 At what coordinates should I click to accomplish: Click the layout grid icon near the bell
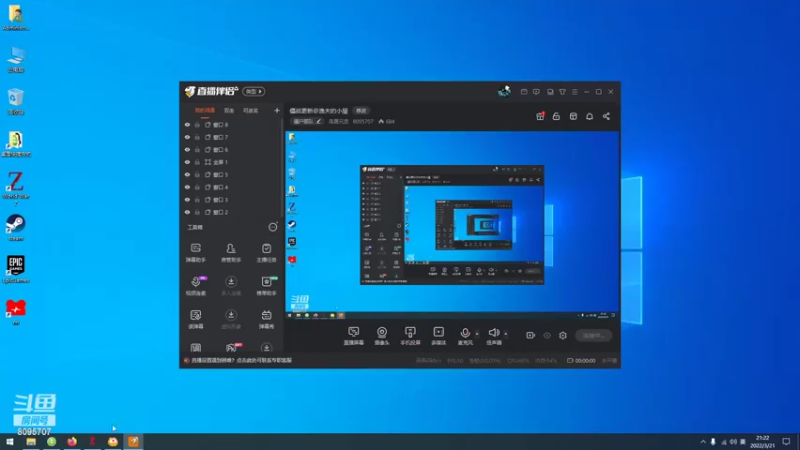(x=573, y=116)
